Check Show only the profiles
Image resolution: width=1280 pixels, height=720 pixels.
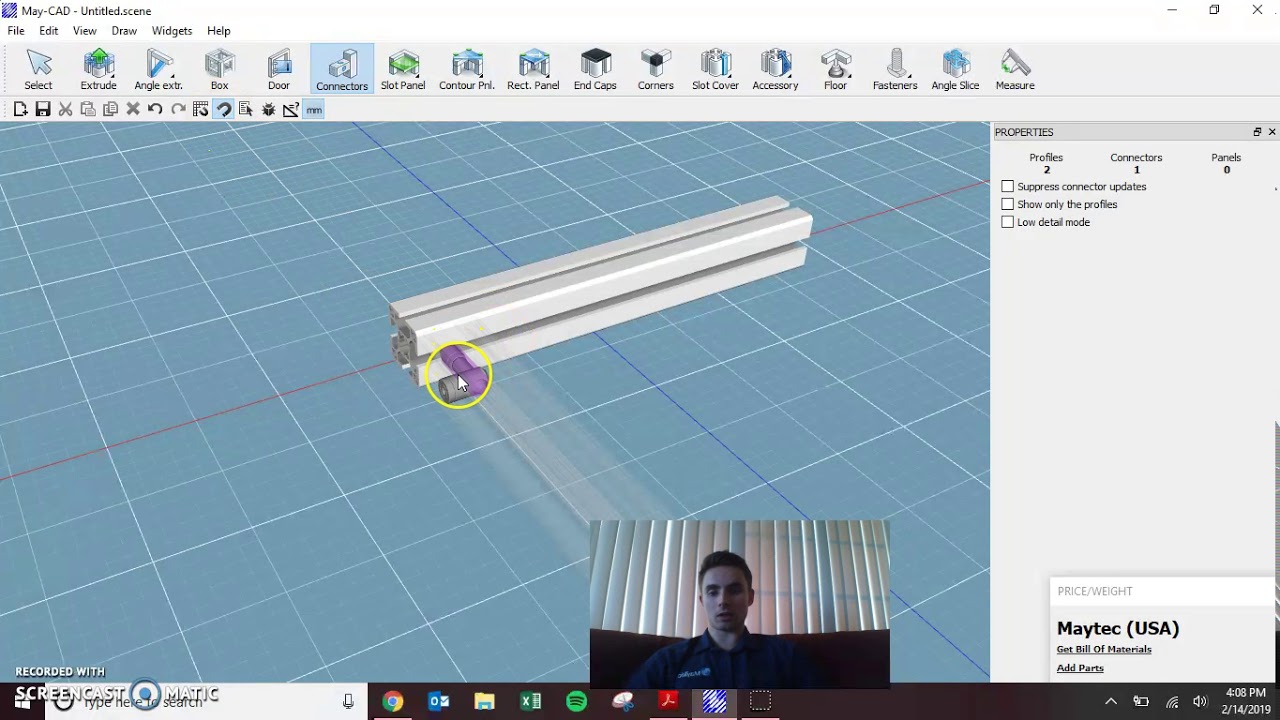coord(1008,204)
